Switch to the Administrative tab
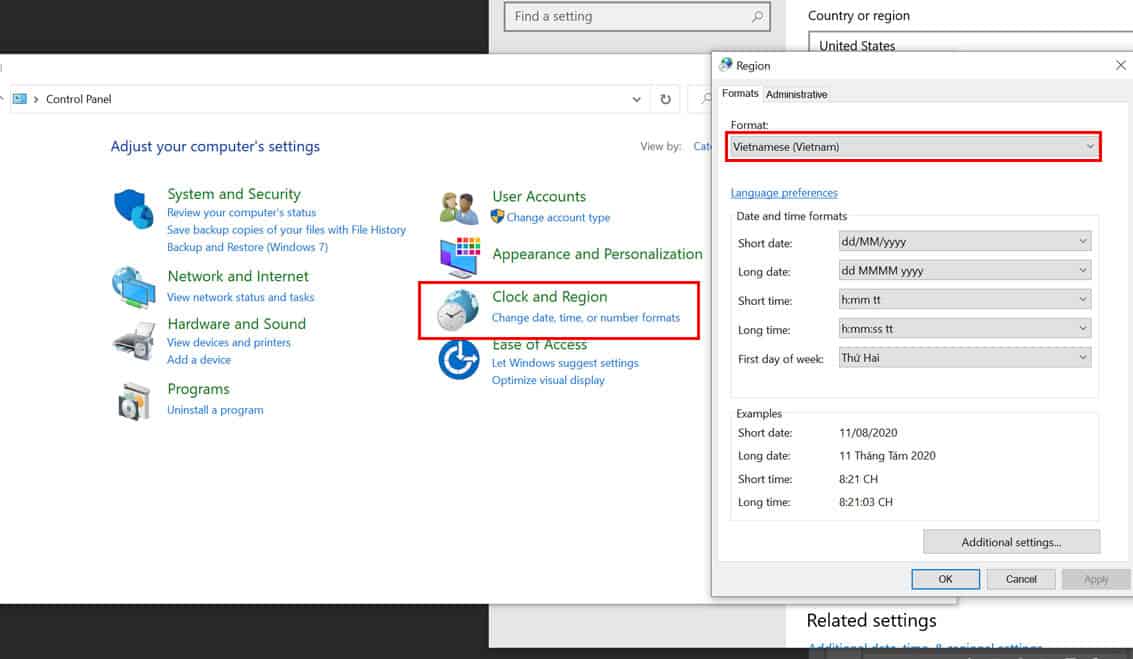1133x659 pixels. point(796,94)
